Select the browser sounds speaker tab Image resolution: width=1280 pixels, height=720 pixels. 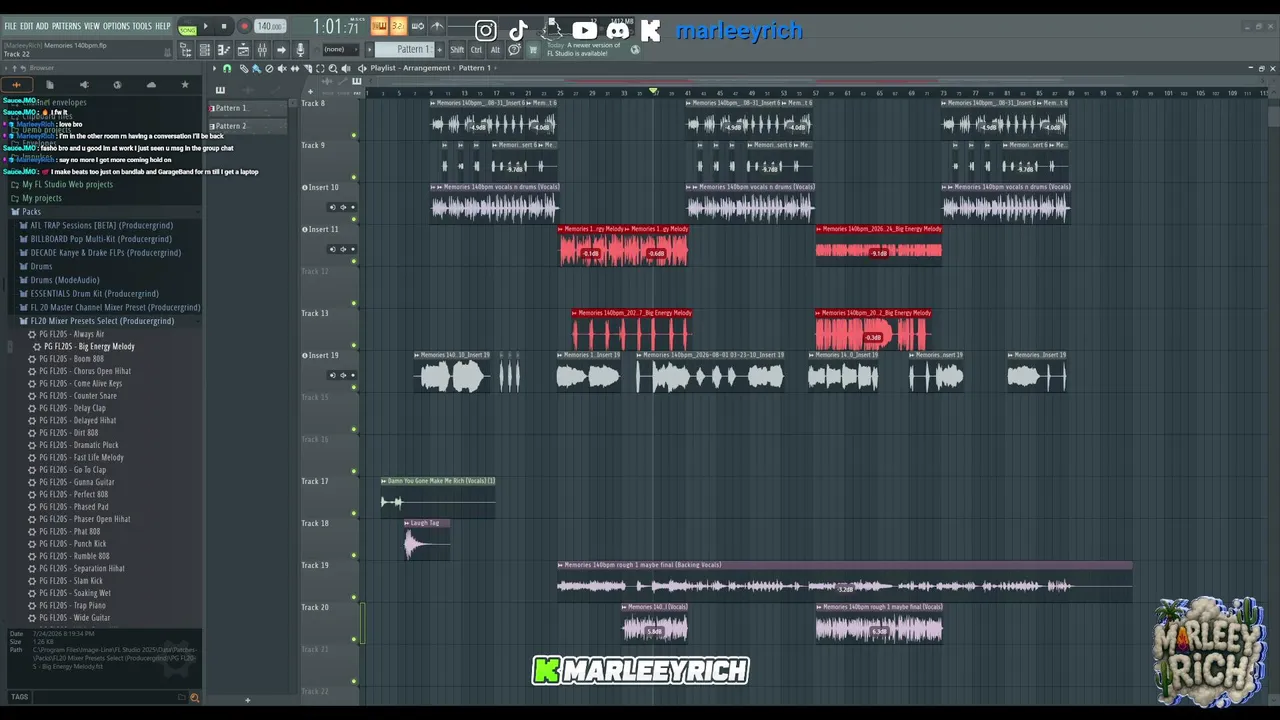[84, 85]
